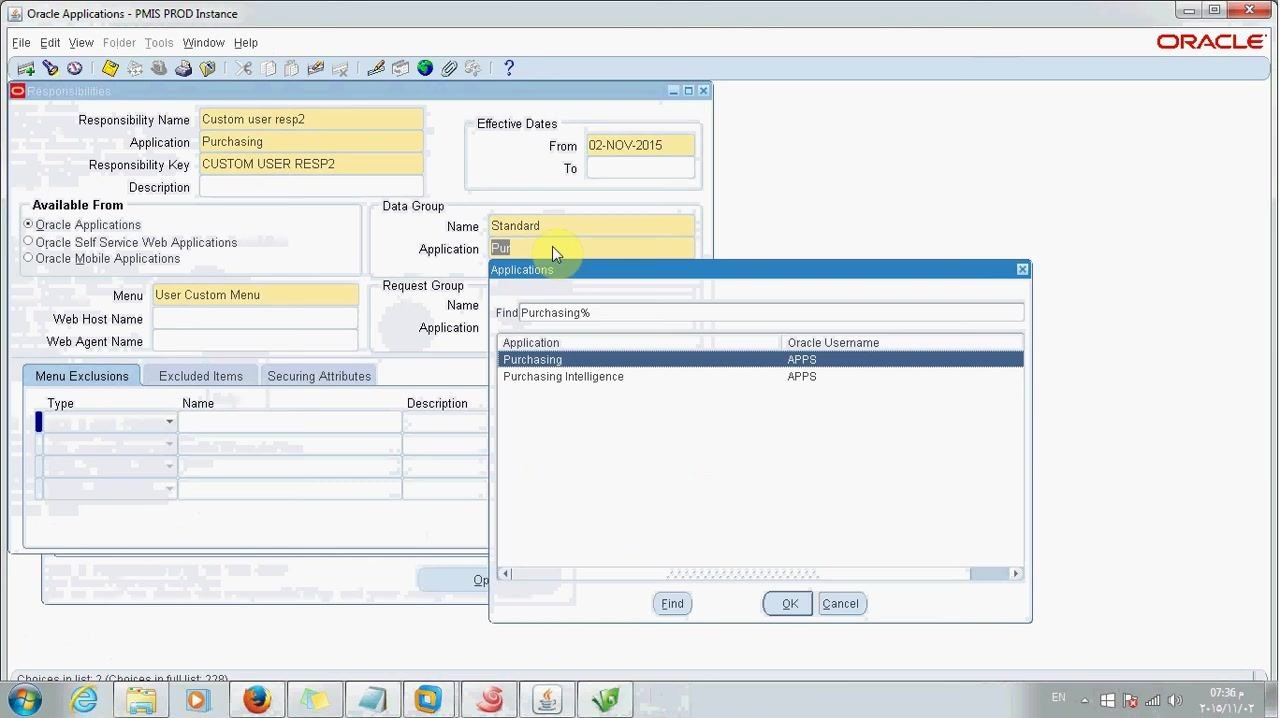The image size is (1280, 718).
Task: Click the volume icon in system tray
Action: [x=1175, y=700]
